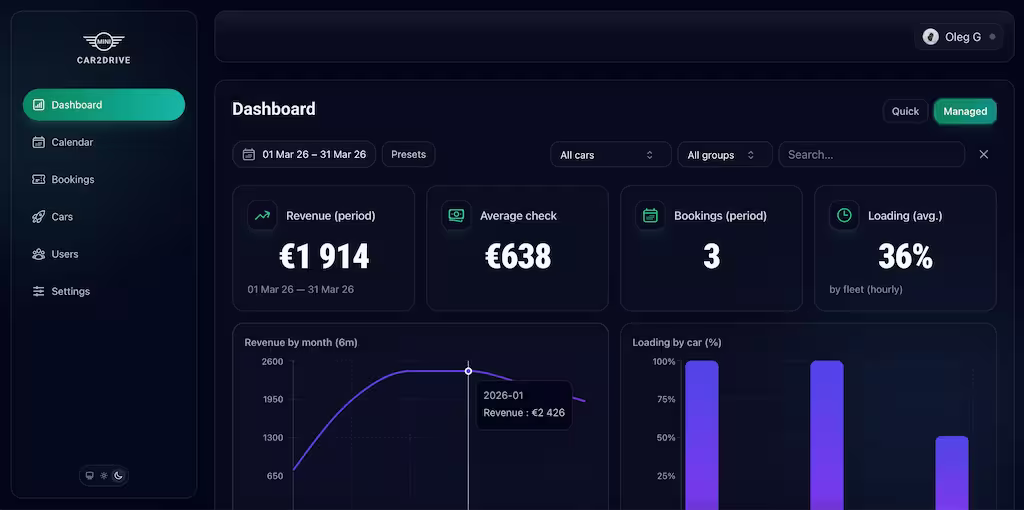
Task: Open the Presets button
Action: pyautogui.click(x=409, y=155)
